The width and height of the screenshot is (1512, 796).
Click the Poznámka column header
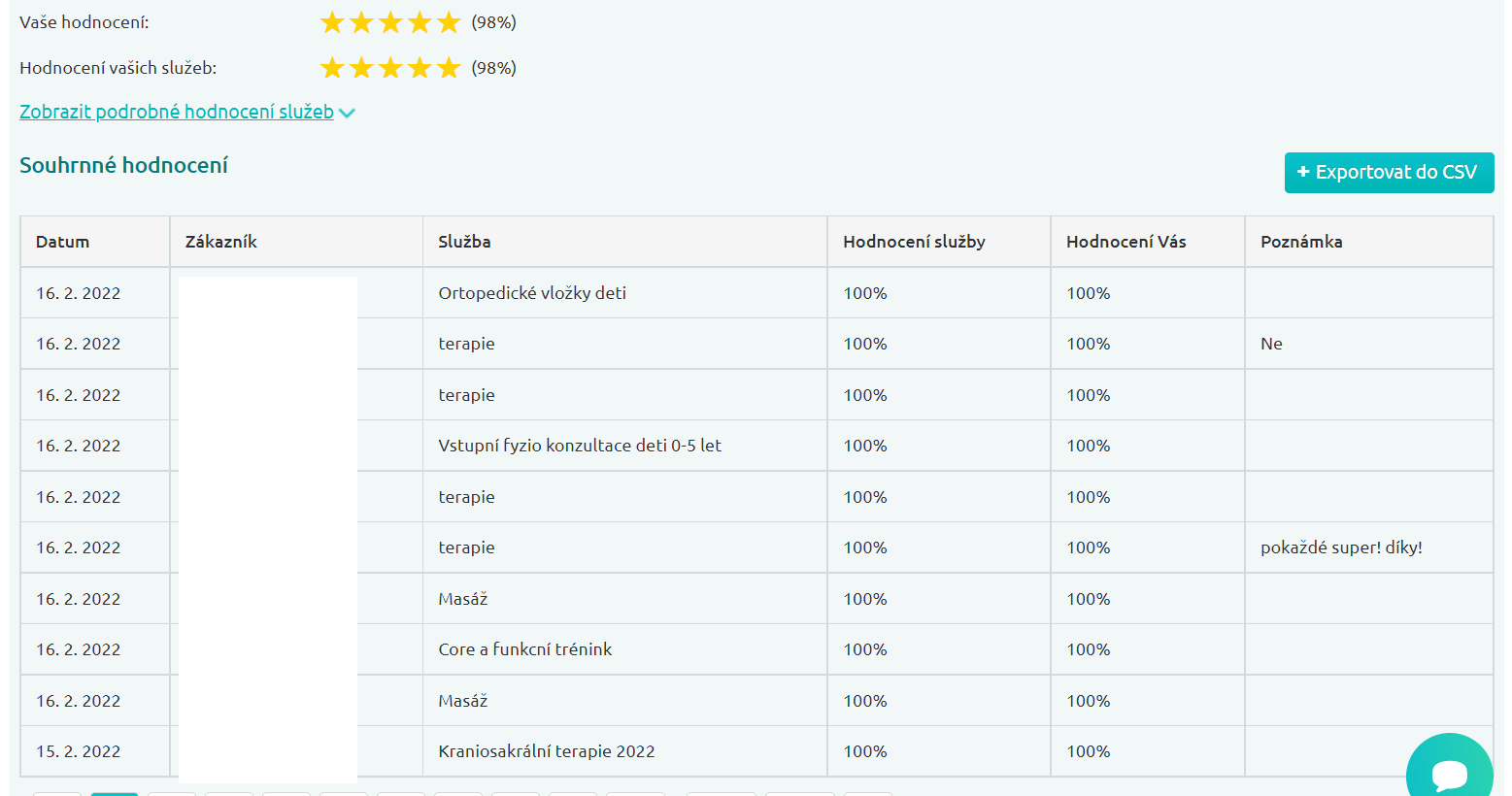1301,242
